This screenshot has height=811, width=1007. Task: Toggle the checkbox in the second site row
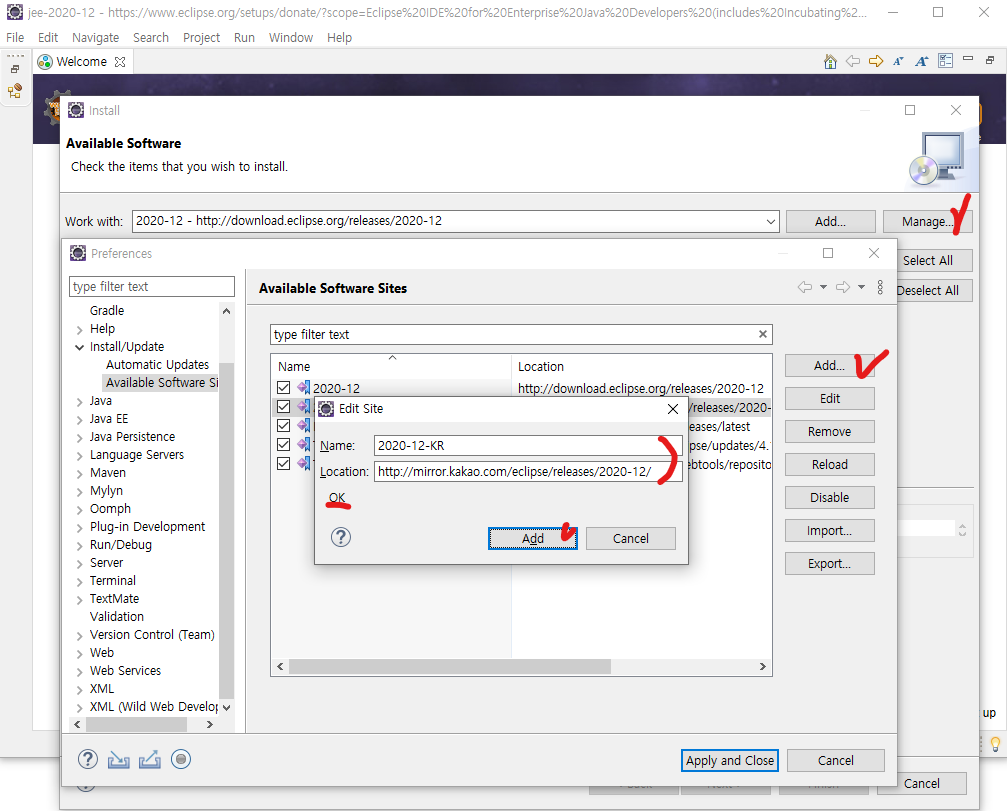[x=283, y=406]
